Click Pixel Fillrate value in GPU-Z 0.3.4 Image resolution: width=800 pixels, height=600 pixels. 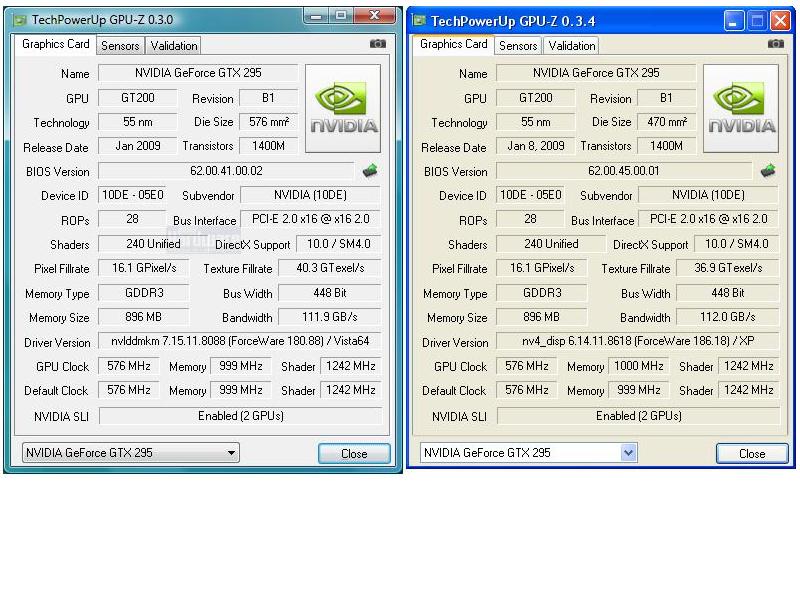(x=542, y=268)
